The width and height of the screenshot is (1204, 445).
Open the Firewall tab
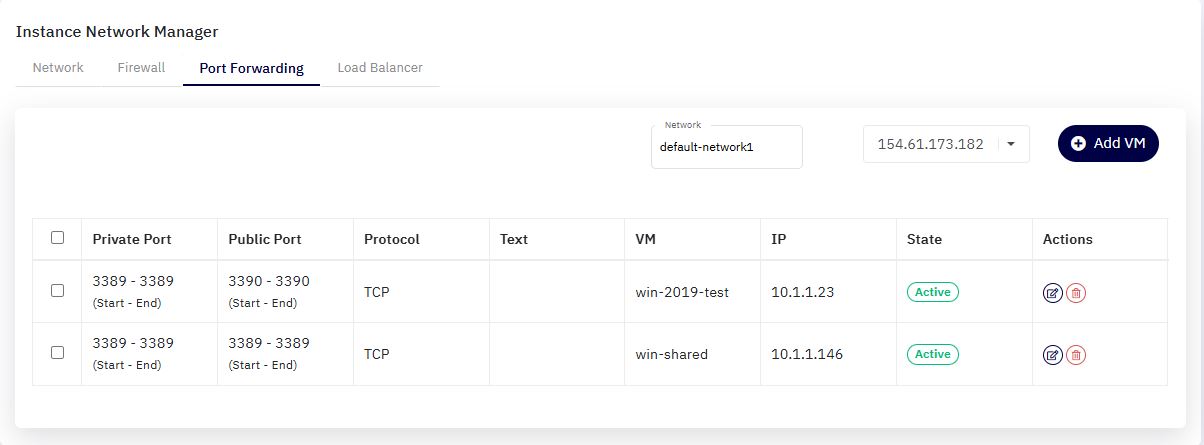[x=141, y=68]
